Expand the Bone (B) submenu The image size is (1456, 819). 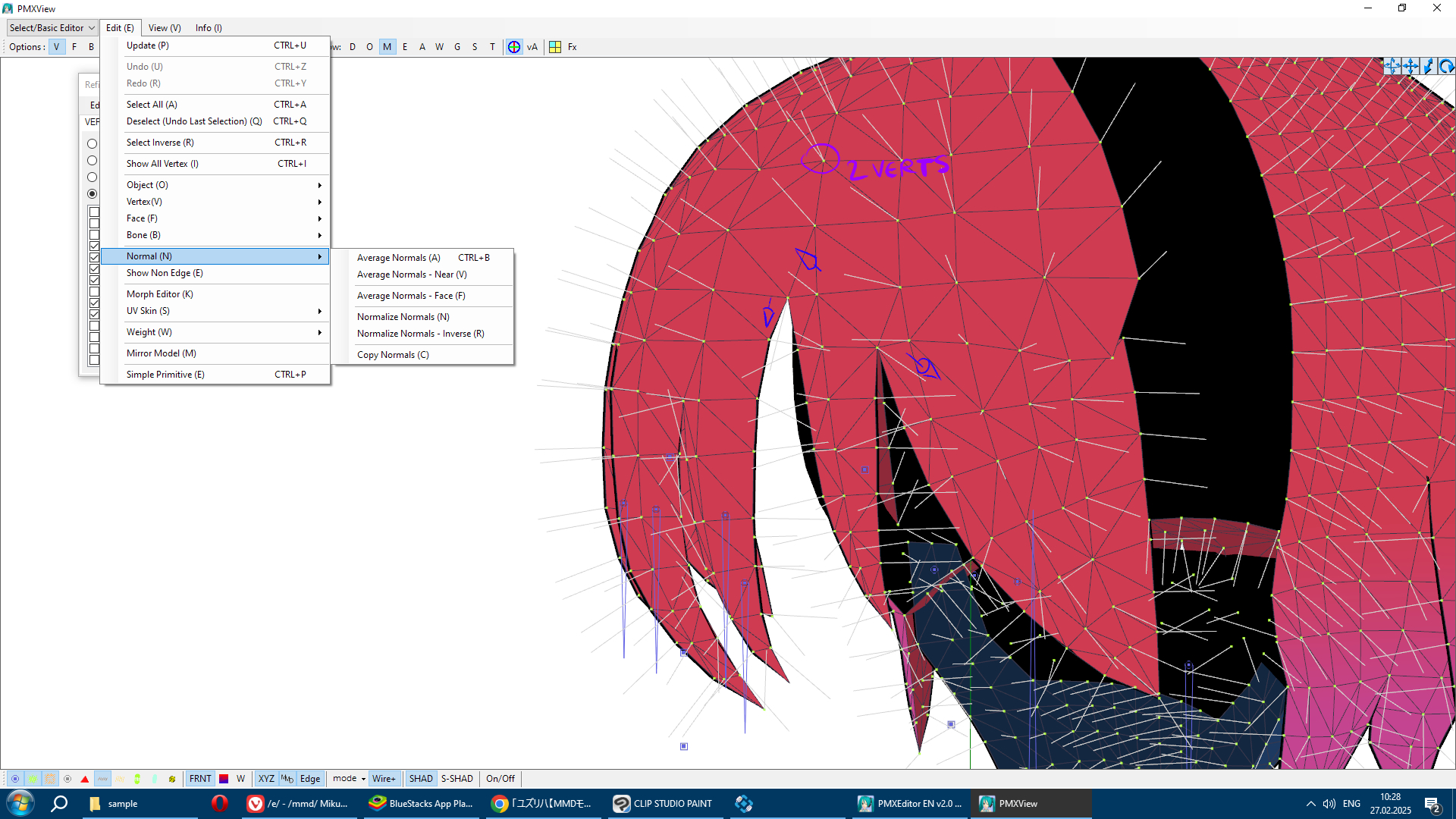pos(216,235)
